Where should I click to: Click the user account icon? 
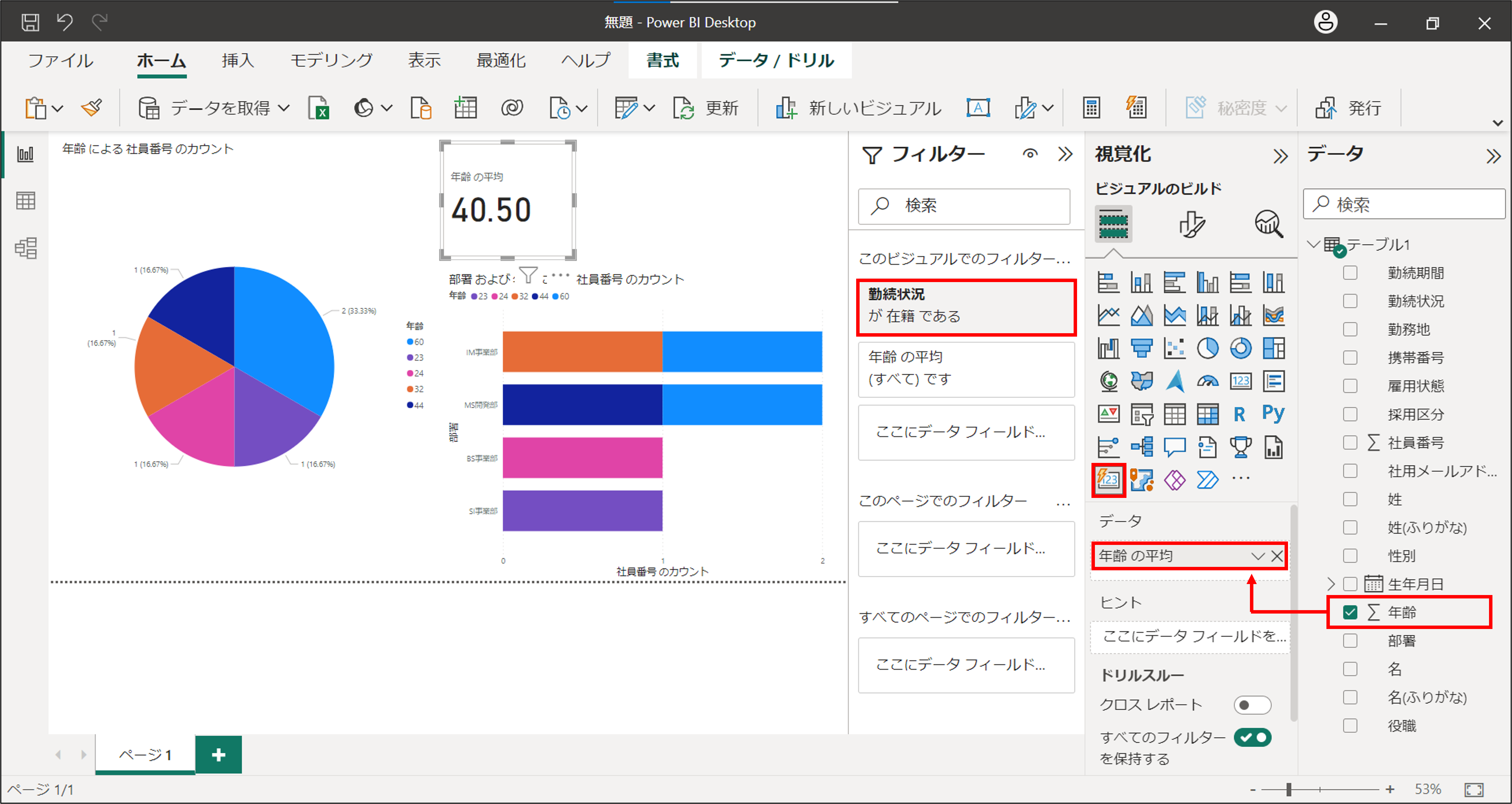click(x=1325, y=22)
